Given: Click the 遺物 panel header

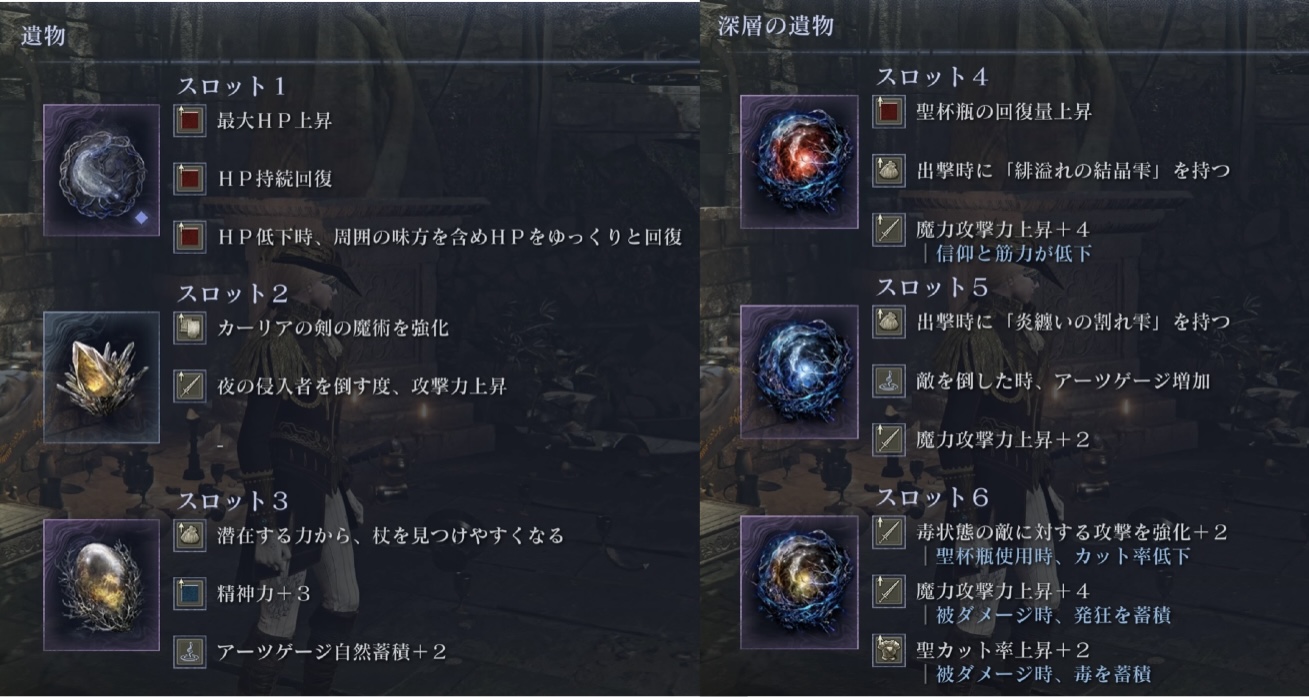Looking at the screenshot, I should [43, 33].
